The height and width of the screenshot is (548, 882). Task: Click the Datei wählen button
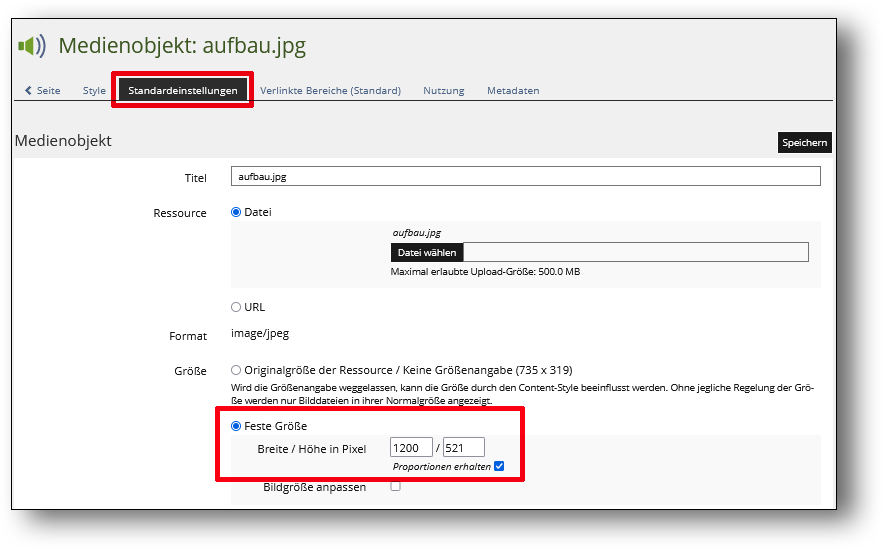point(427,253)
